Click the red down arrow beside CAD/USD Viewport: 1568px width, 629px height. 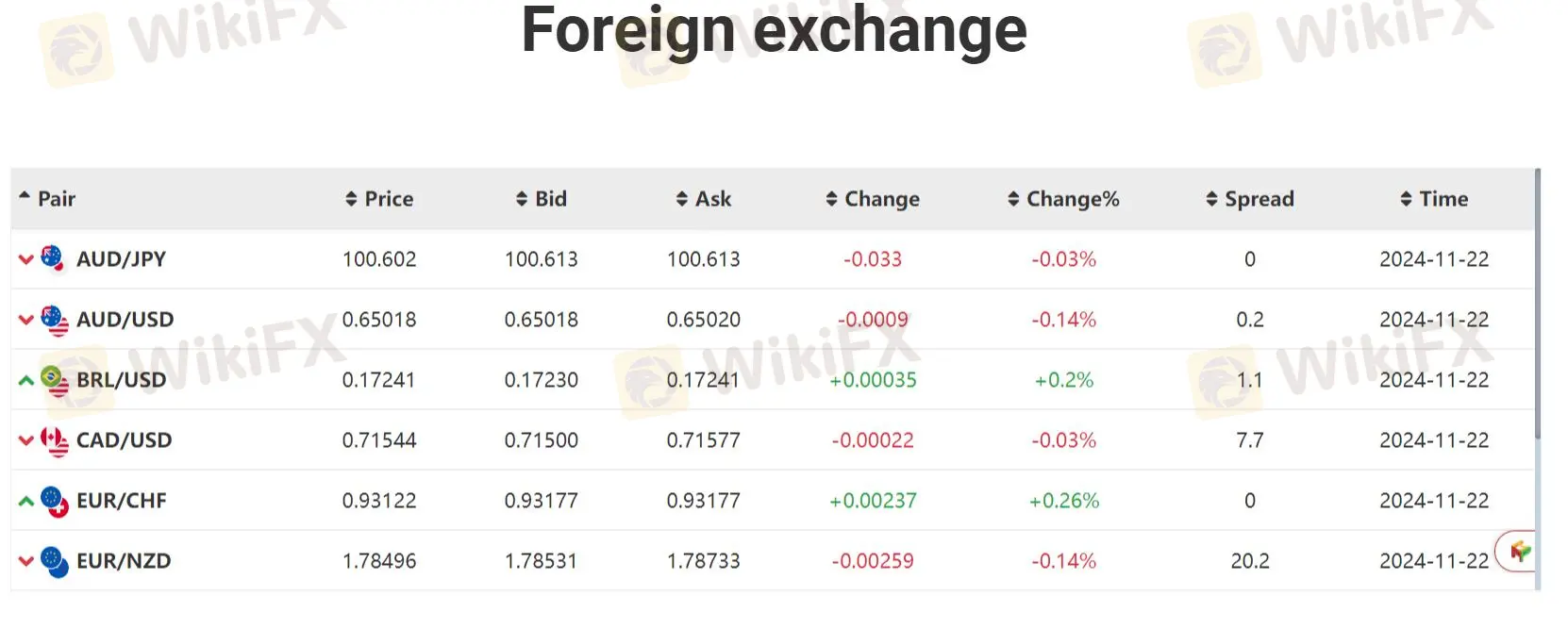pyautogui.click(x=26, y=440)
